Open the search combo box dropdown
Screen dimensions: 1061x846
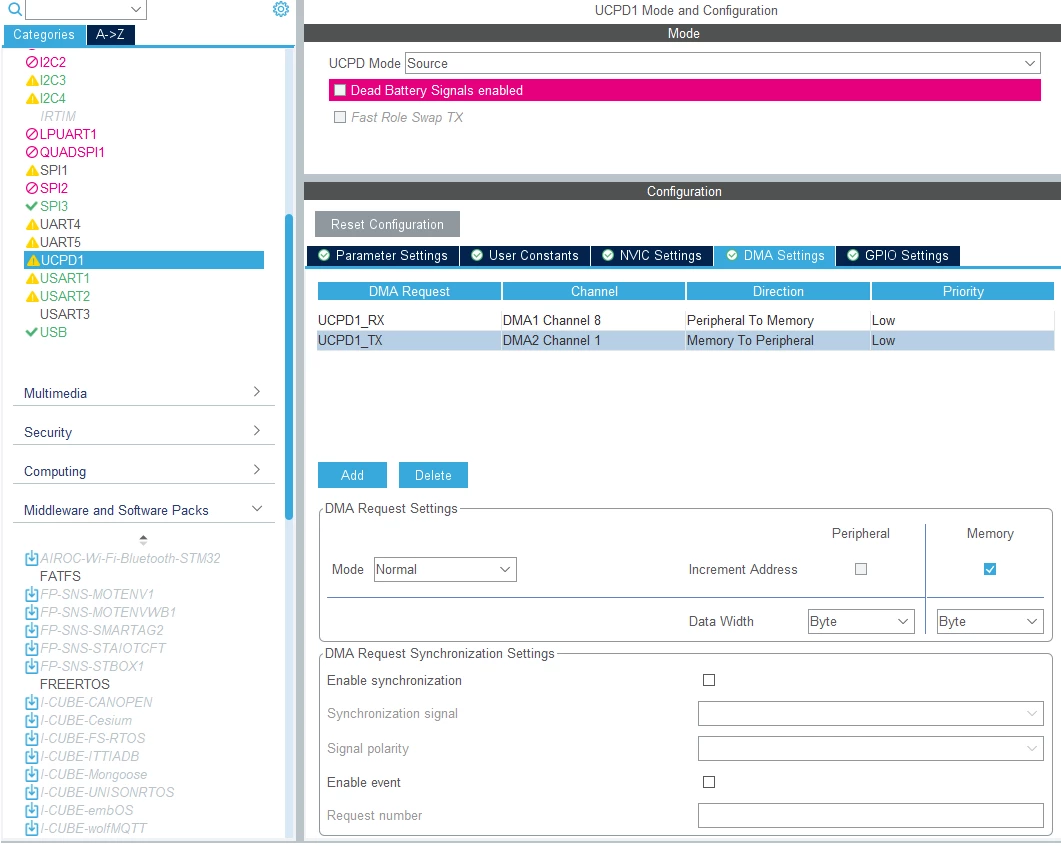point(136,9)
